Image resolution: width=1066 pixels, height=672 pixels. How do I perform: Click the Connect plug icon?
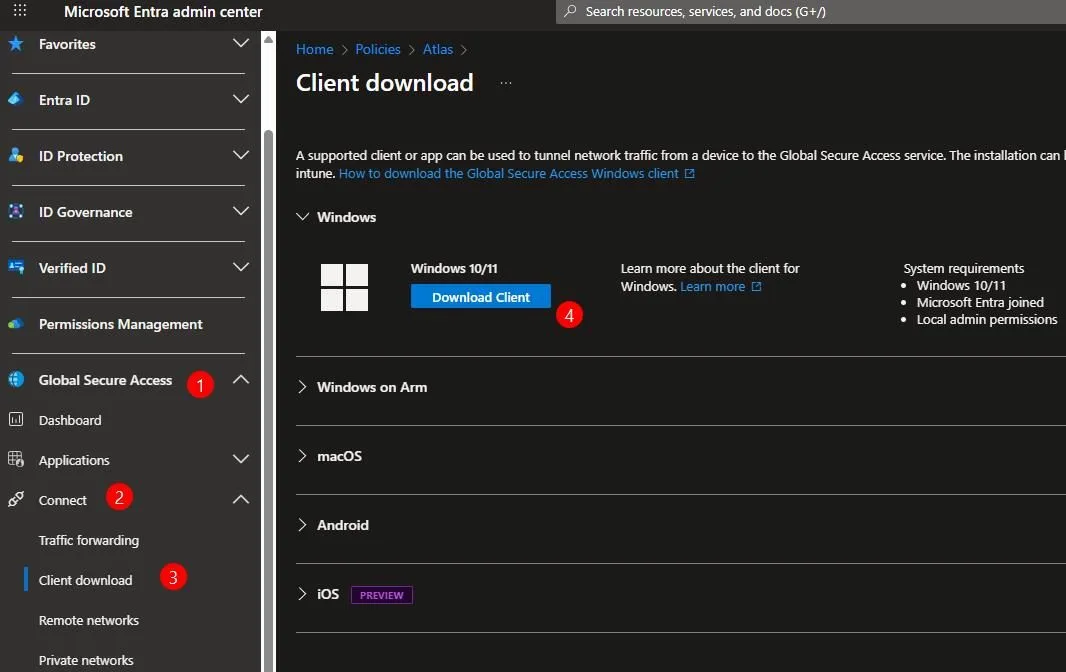coord(16,499)
